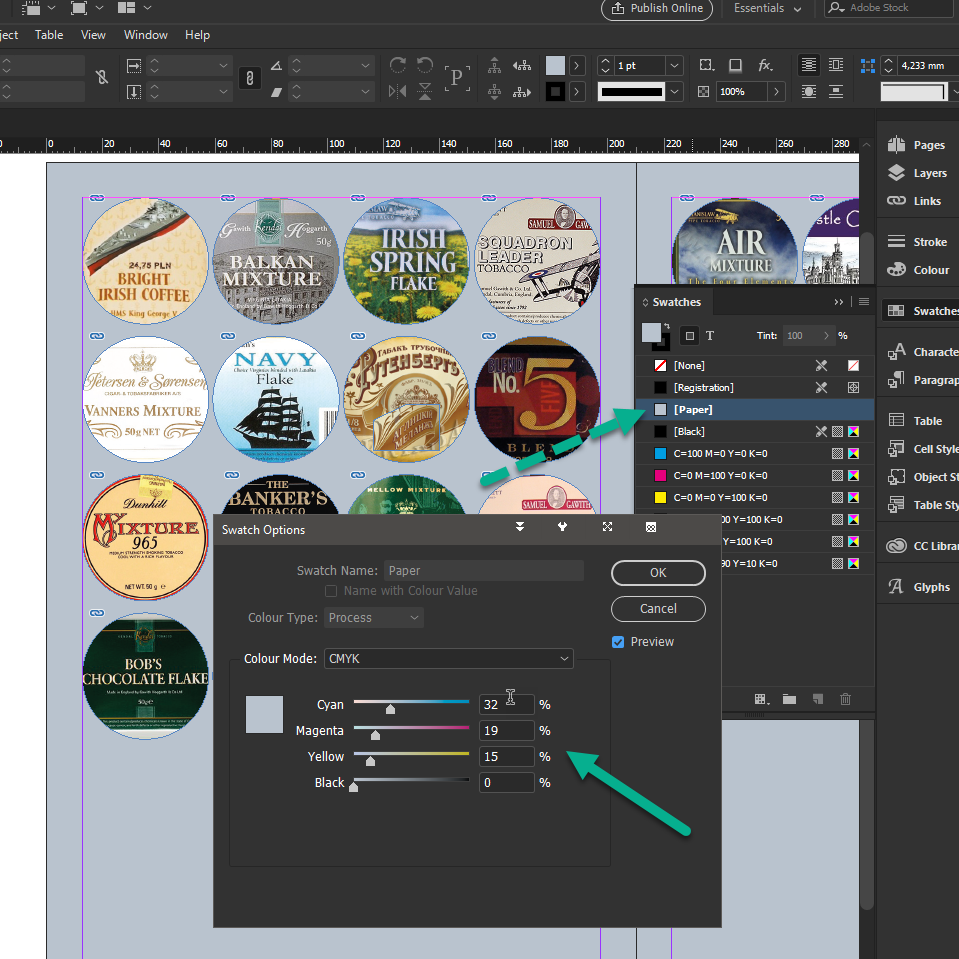Toggle the constrain proportions chain link icon
This screenshot has width=959, height=959.
pyautogui.click(x=250, y=78)
